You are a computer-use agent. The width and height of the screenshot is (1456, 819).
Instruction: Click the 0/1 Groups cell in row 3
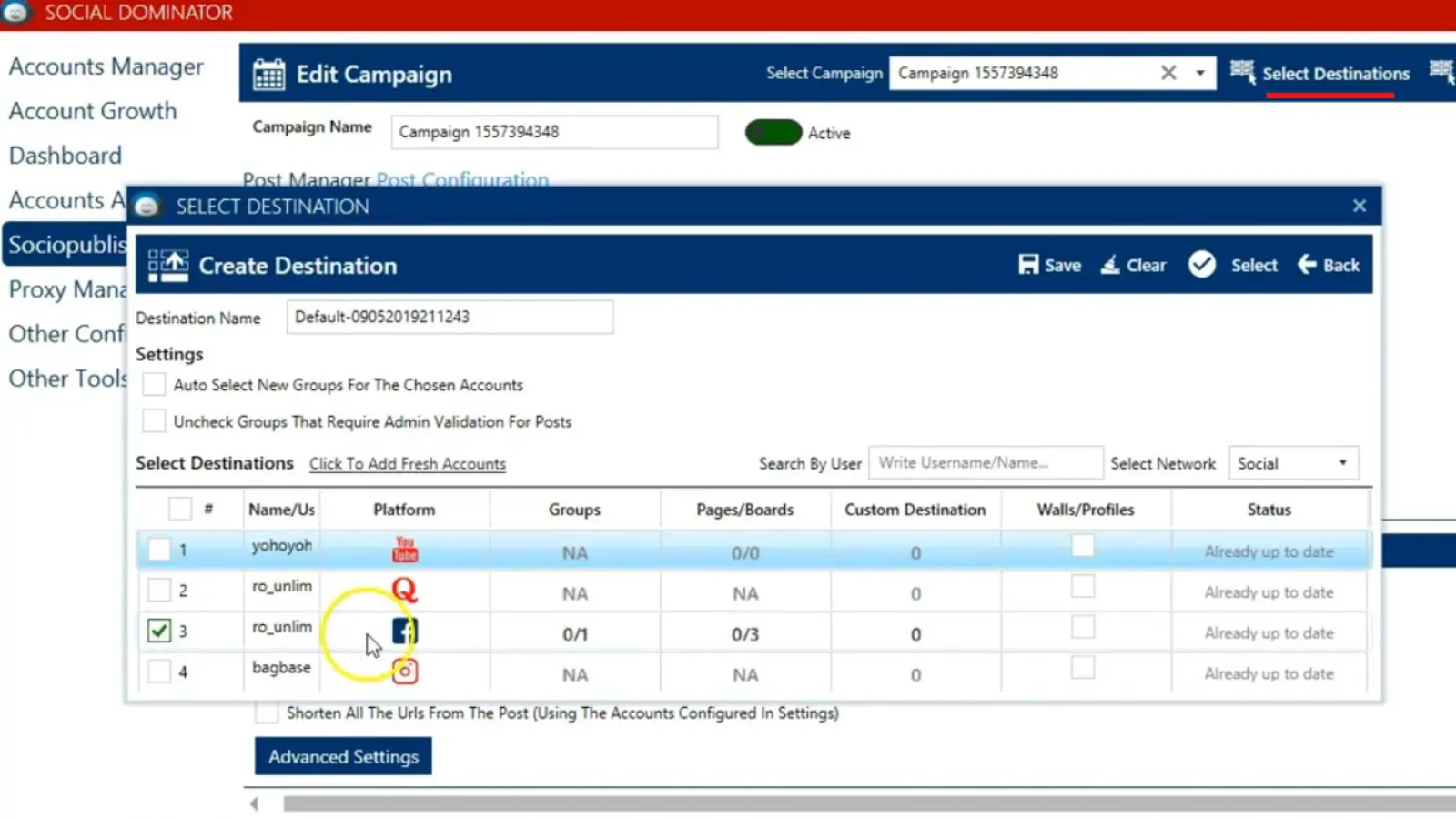(x=574, y=634)
